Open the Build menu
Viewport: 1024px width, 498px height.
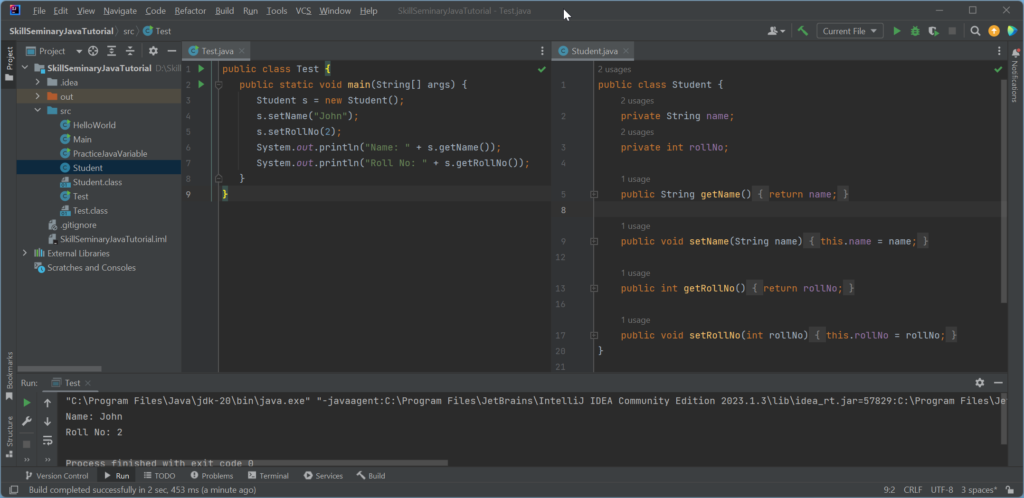tap(225, 11)
